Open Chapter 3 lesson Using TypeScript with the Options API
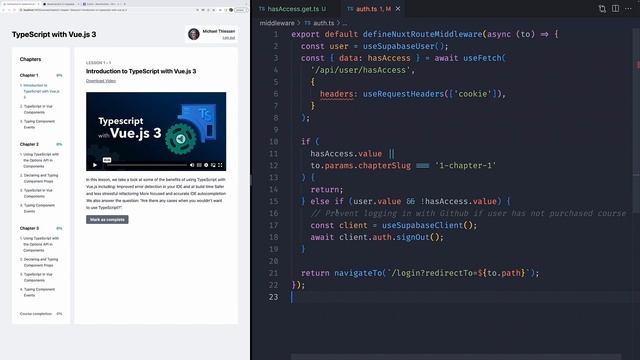The image size is (640, 360). coord(40,244)
